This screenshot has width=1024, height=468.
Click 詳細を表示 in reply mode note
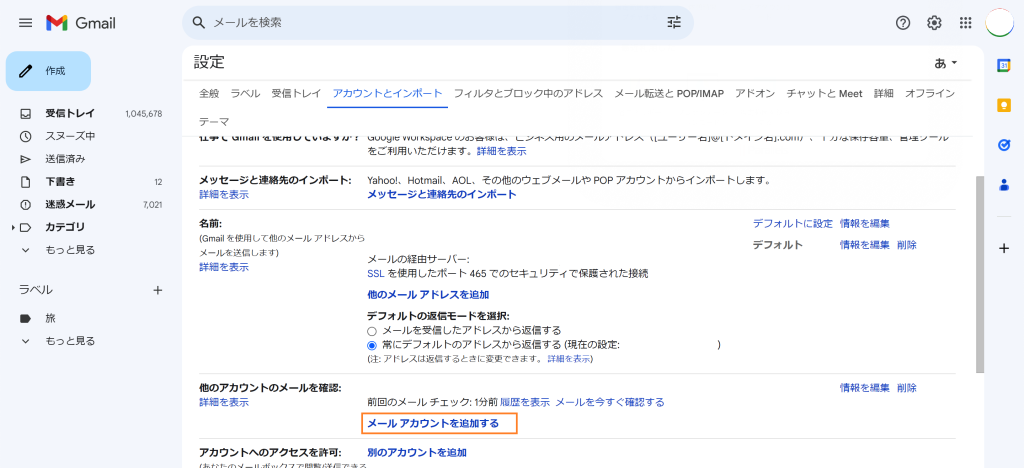[x=569, y=359]
